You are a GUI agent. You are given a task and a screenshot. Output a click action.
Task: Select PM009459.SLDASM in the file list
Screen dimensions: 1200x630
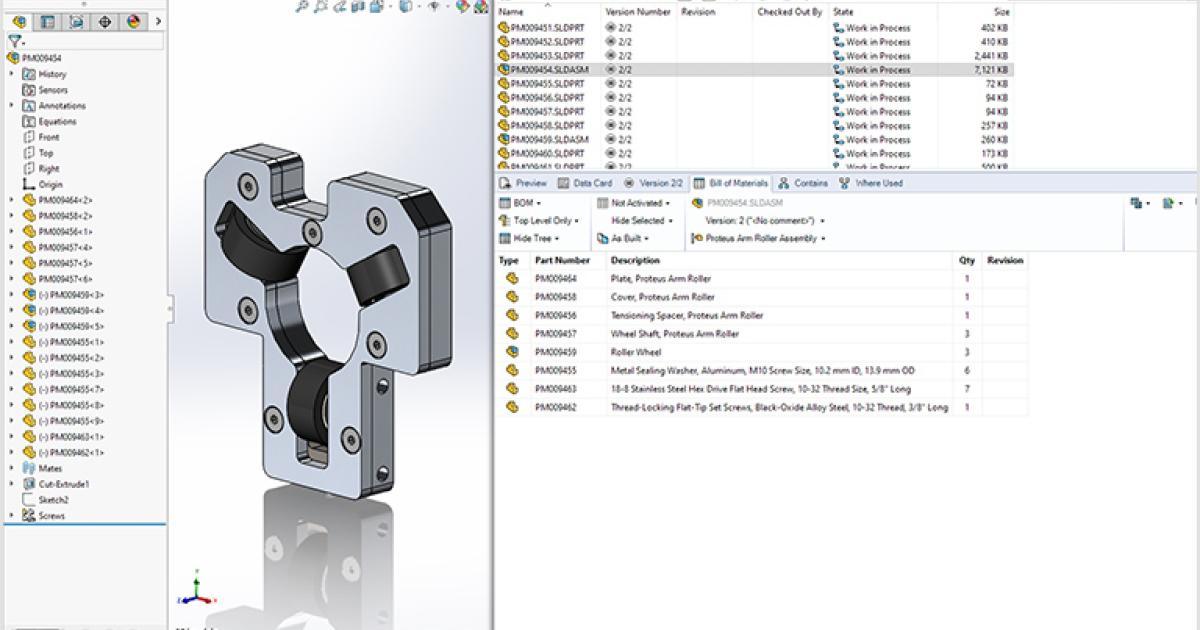(x=548, y=140)
